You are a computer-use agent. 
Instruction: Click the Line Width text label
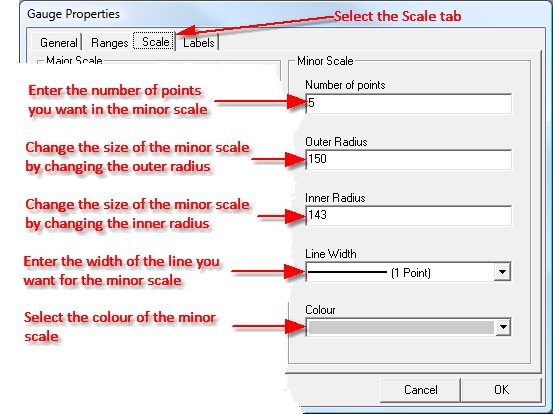click(330, 254)
